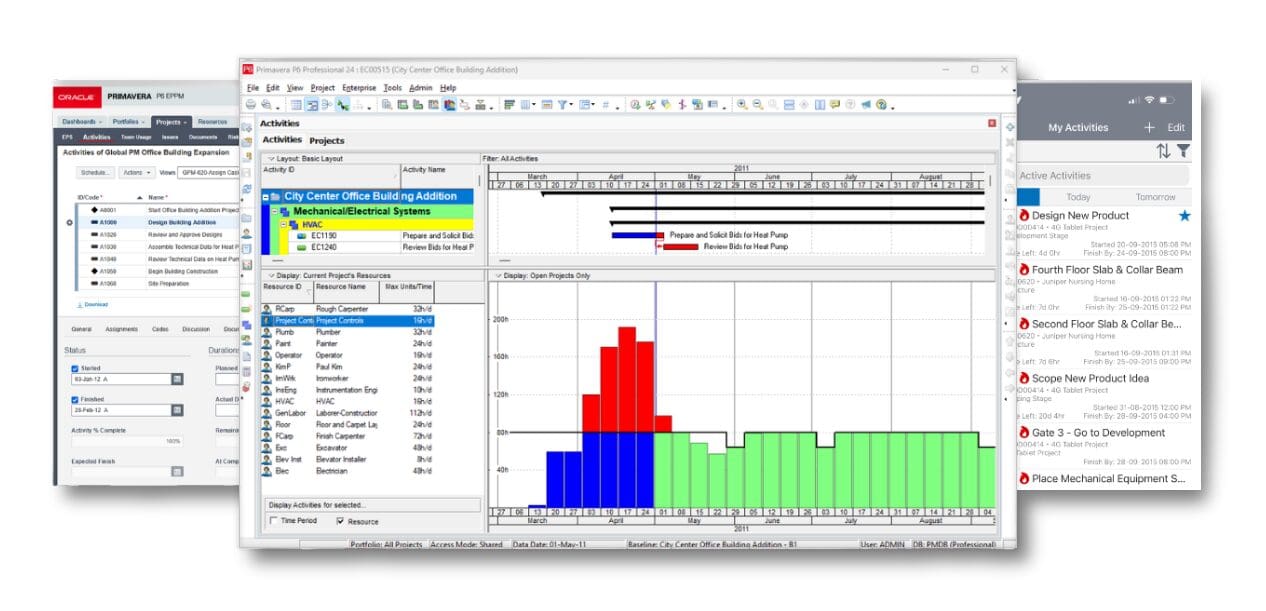Screen dimensions: 1266x611
Task: Uncheck the Resource checkbox
Action: [x=341, y=521]
